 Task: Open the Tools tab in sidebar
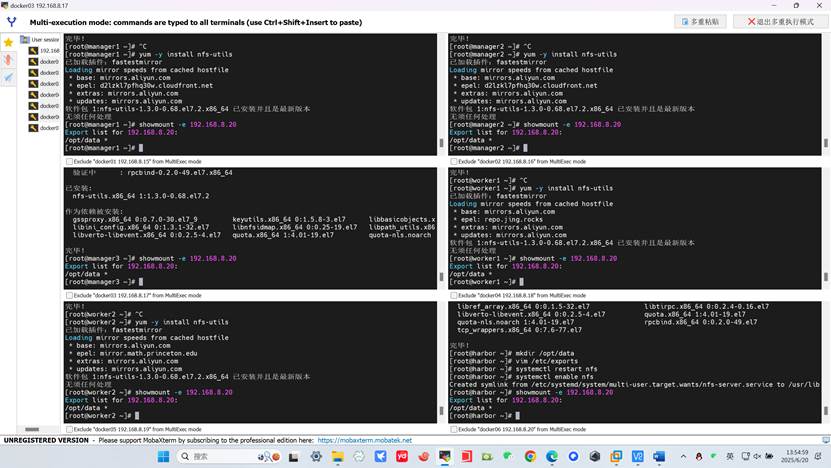coord(8,60)
